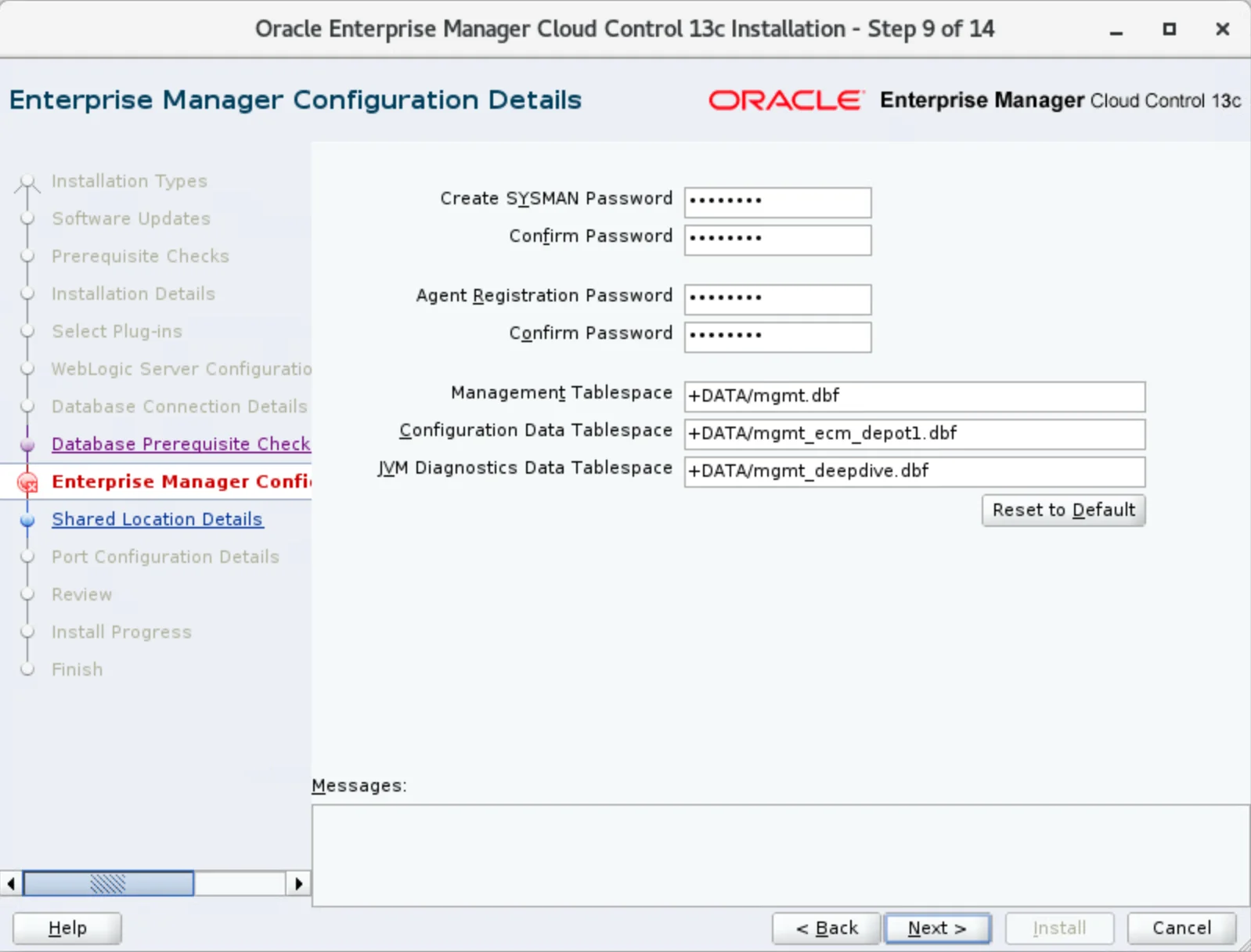Click the Agent Confirm Password field
Viewport: 1251px width, 952px height.
coord(777,336)
